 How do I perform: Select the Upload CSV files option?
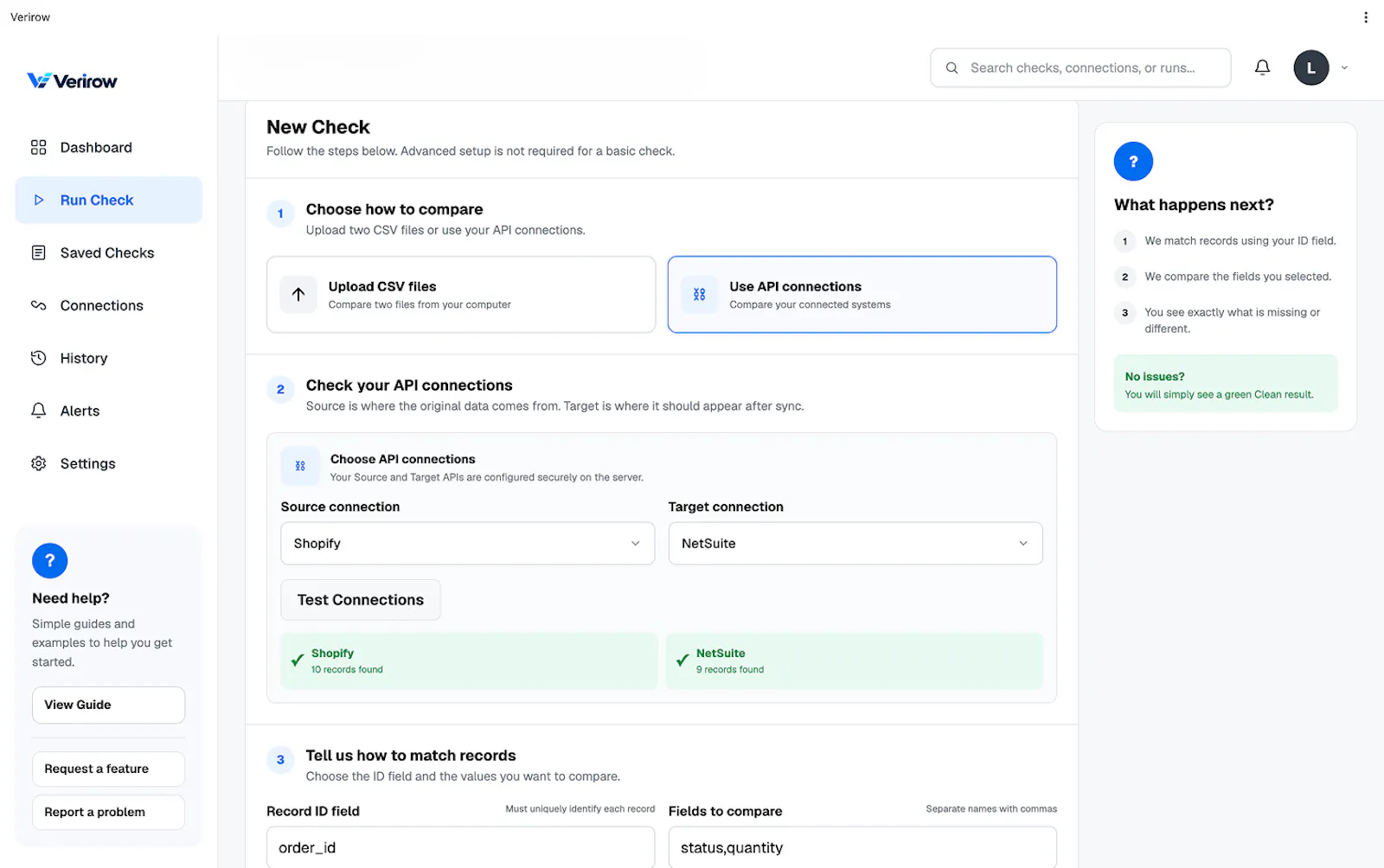pos(461,294)
